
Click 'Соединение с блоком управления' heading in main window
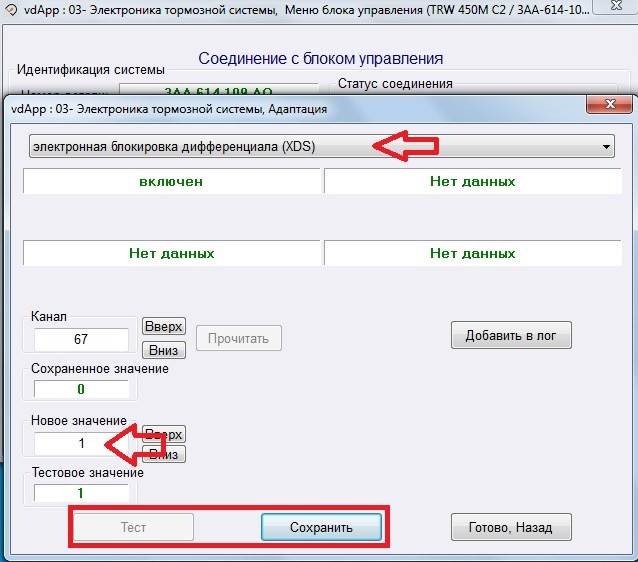pos(321,59)
